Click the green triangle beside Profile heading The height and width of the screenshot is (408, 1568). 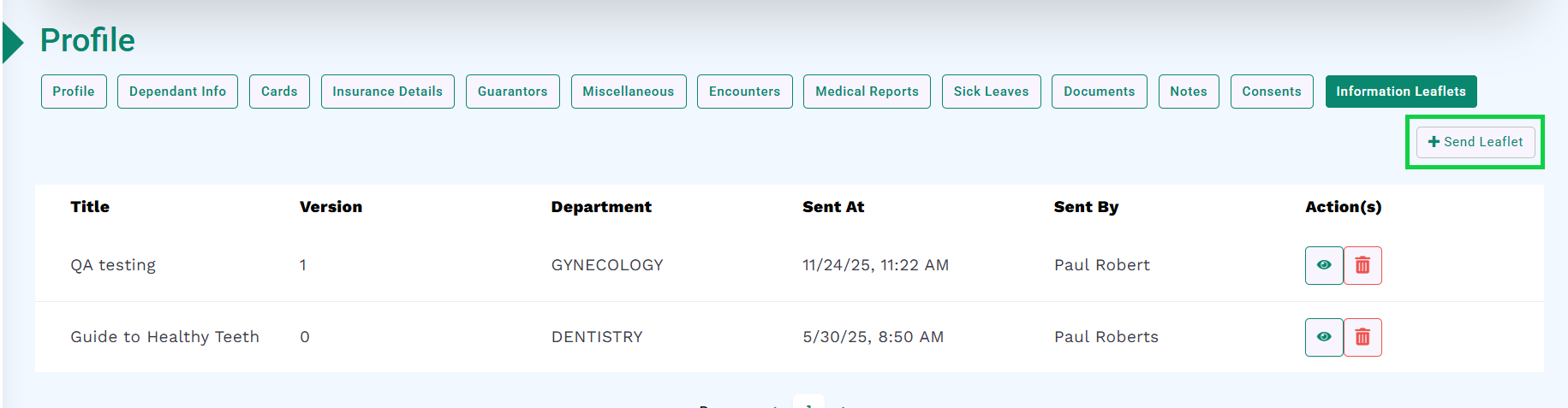click(x=13, y=43)
